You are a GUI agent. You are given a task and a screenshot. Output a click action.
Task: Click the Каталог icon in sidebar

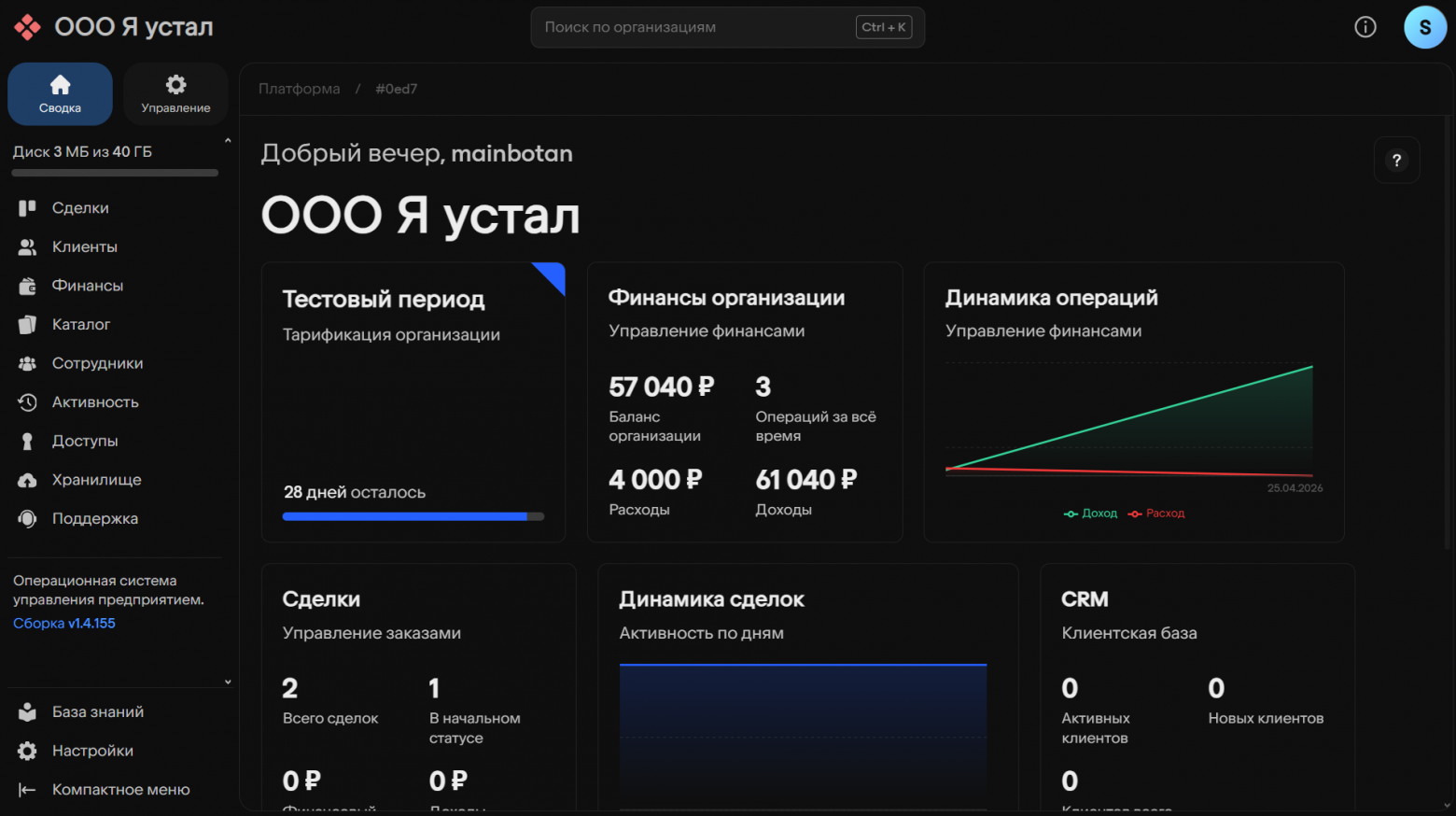[27, 324]
